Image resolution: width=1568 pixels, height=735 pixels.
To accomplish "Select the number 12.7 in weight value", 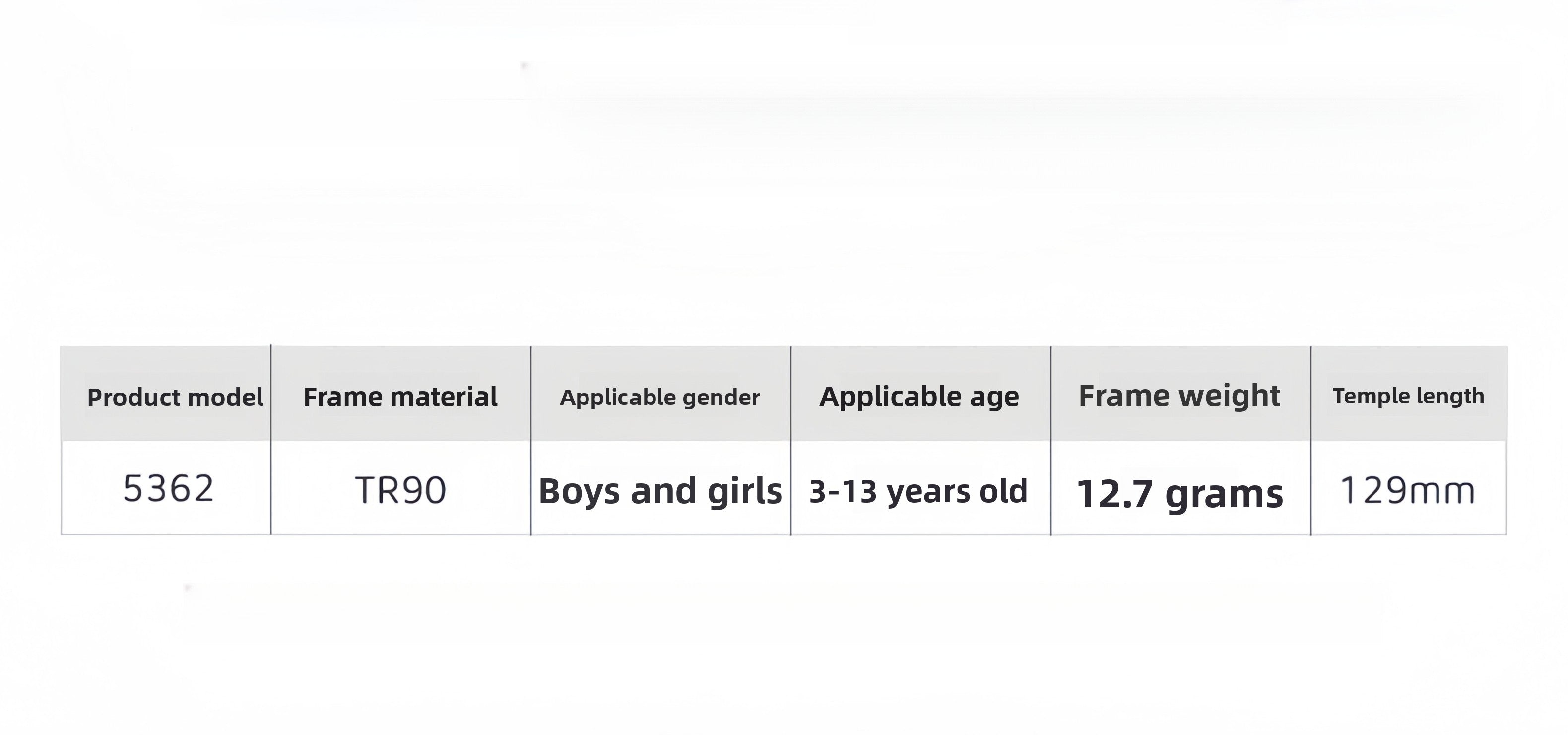I will click(x=1115, y=494).
